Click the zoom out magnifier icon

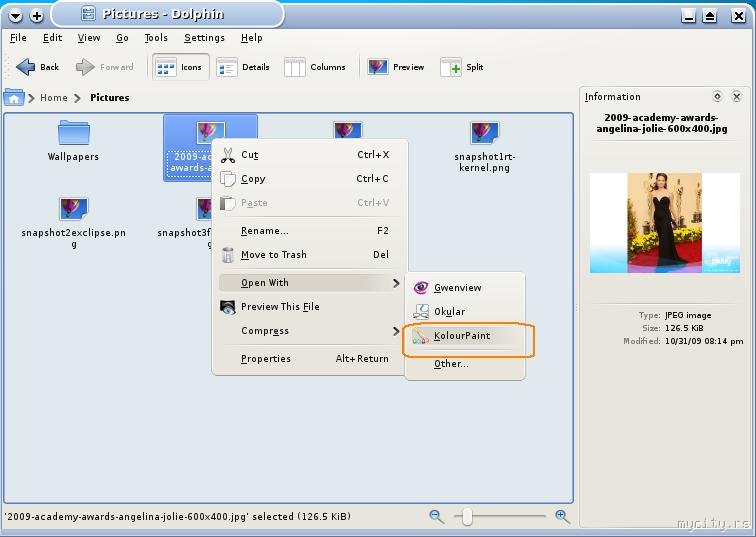coord(436,517)
